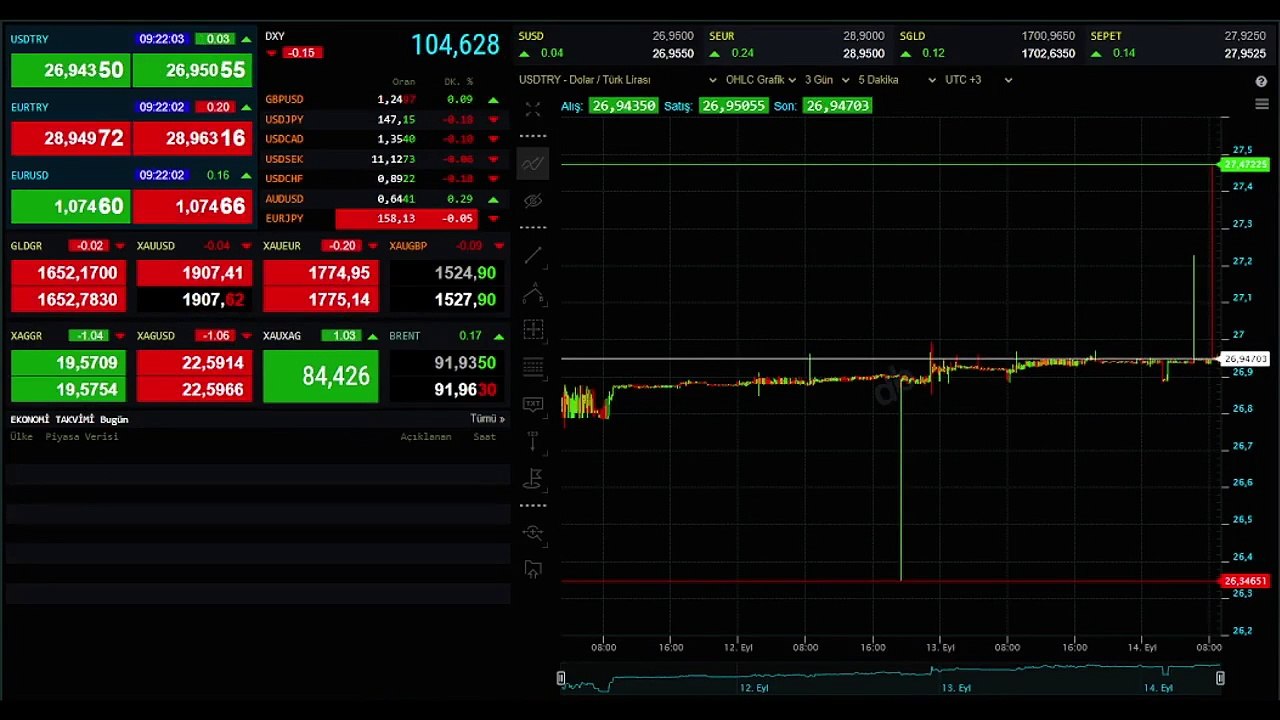Screen dimensions: 1280x720
Task: Select the indicators line-chart tool
Action: click(533, 163)
